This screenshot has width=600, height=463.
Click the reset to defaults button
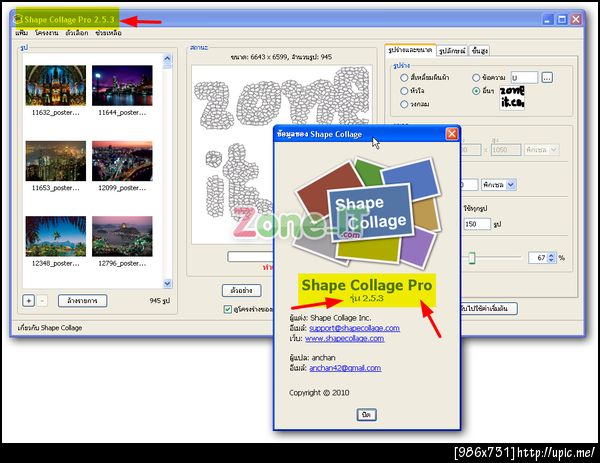pyautogui.click(x=489, y=308)
